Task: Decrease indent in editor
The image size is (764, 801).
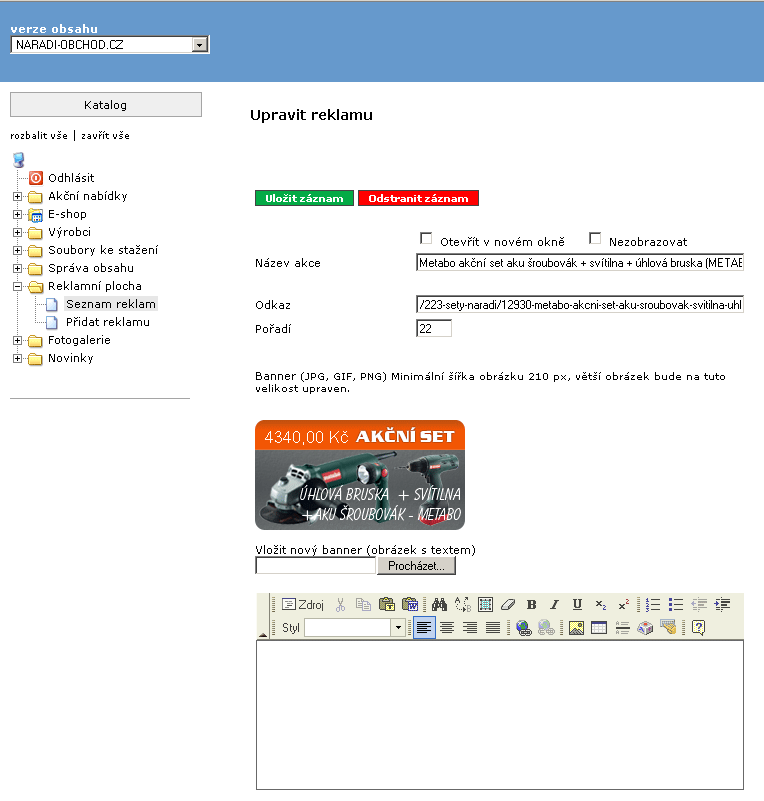Action: (x=699, y=605)
